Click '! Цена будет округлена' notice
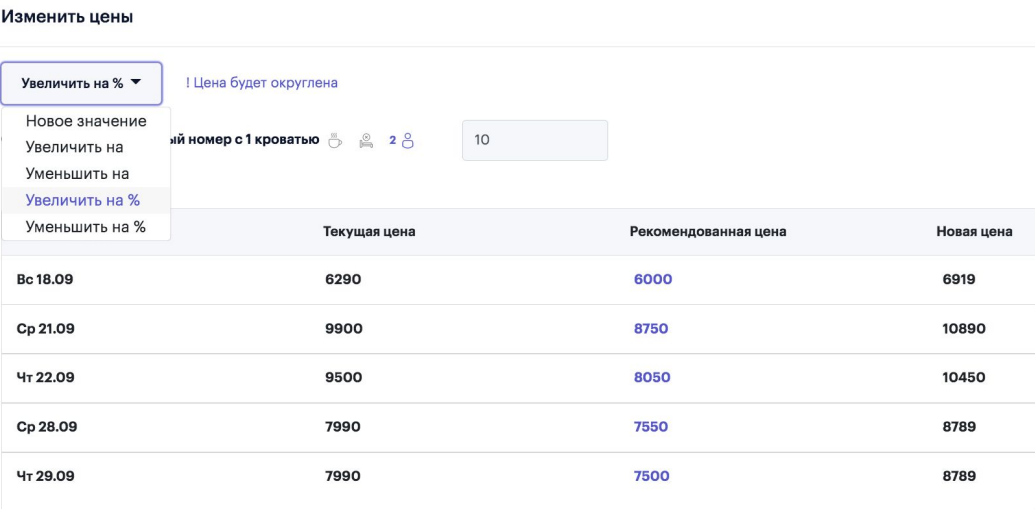The height and width of the screenshot is (509, 1035). (261, 83)
